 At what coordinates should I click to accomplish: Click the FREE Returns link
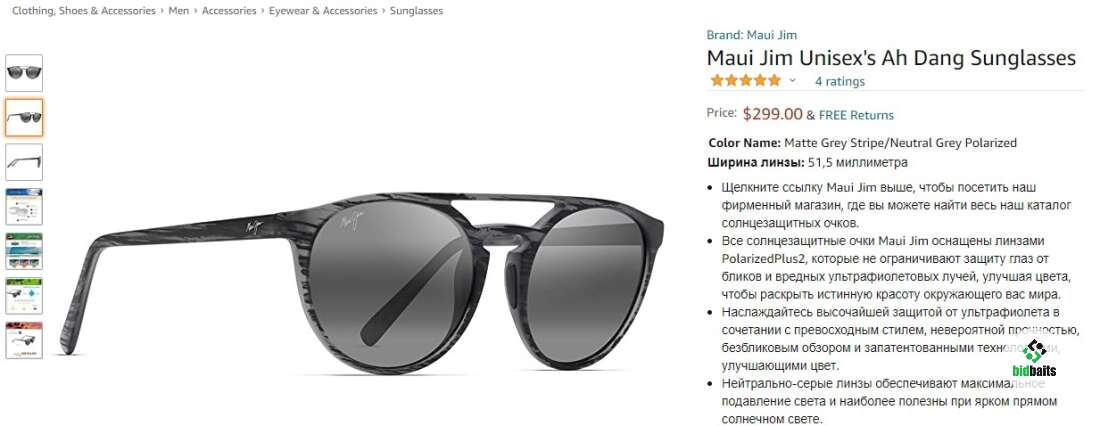click(x=856, y=115)
